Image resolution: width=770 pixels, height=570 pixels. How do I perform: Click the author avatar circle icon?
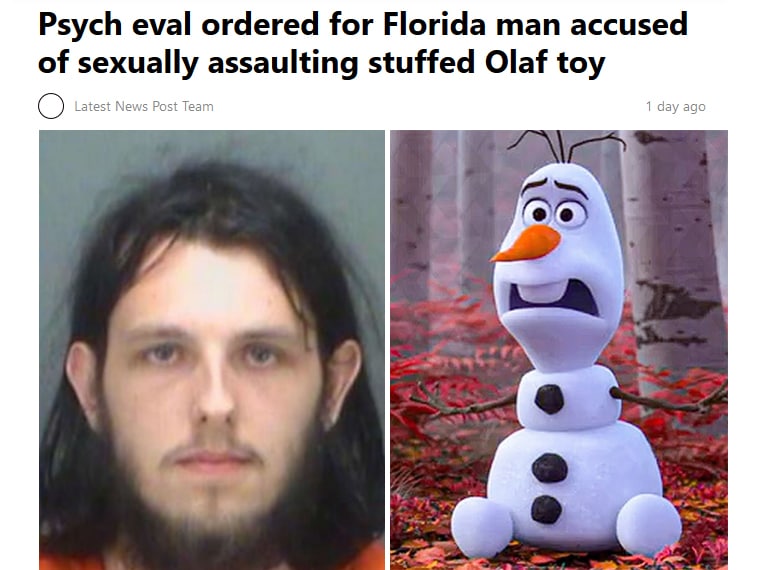point(51,106)
